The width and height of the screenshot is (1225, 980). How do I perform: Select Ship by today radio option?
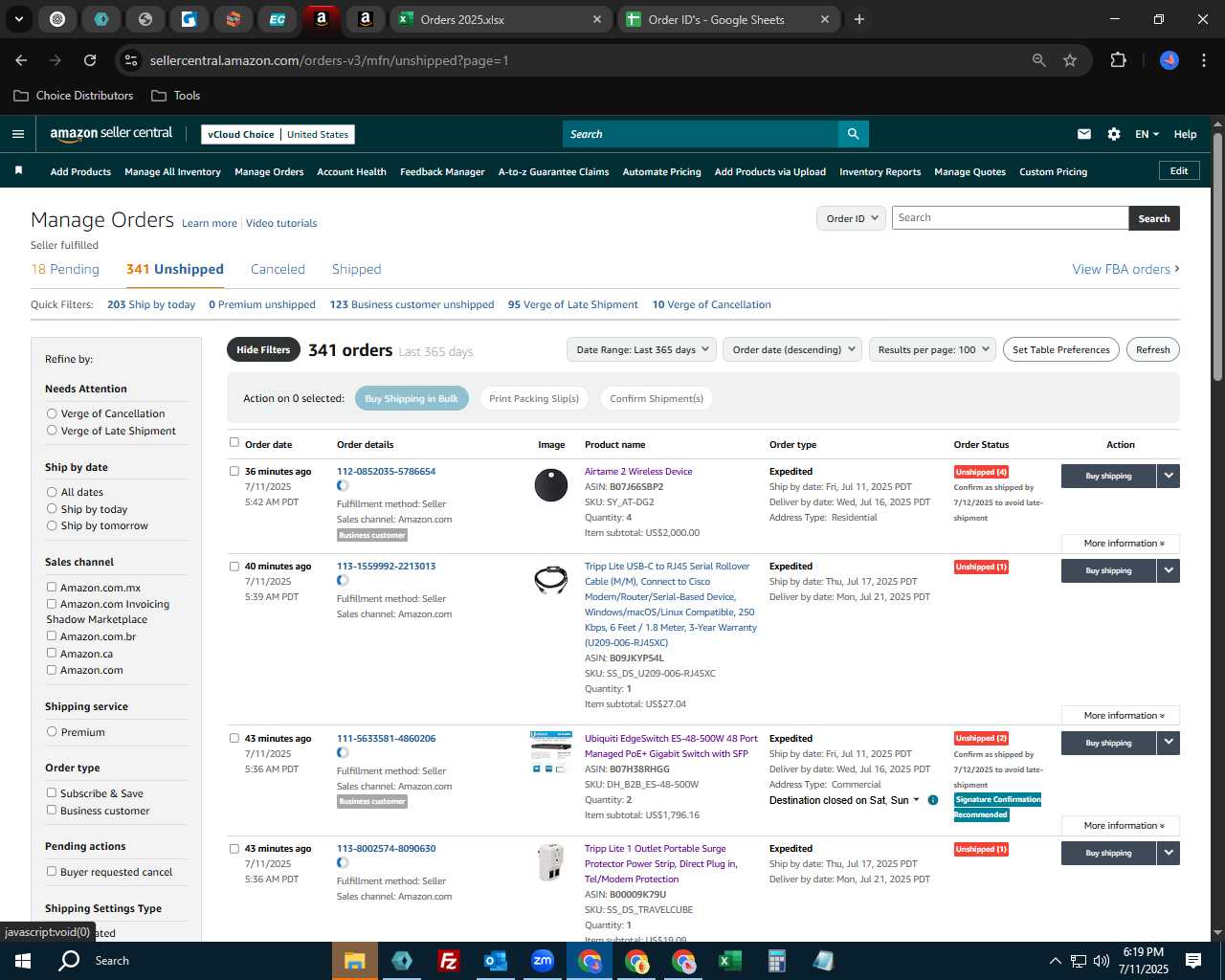[x=52, y=509]
